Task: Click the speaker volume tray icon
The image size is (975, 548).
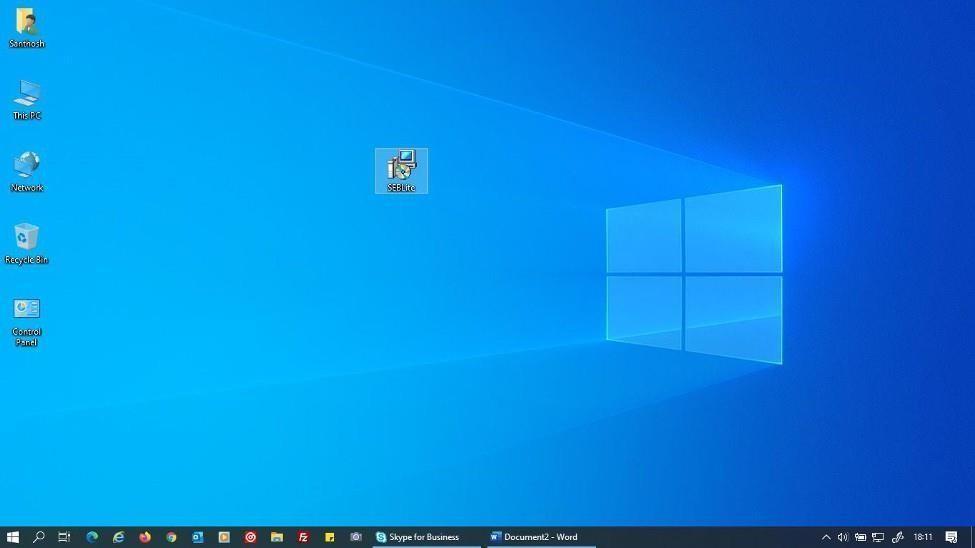Action: point(843,537)
